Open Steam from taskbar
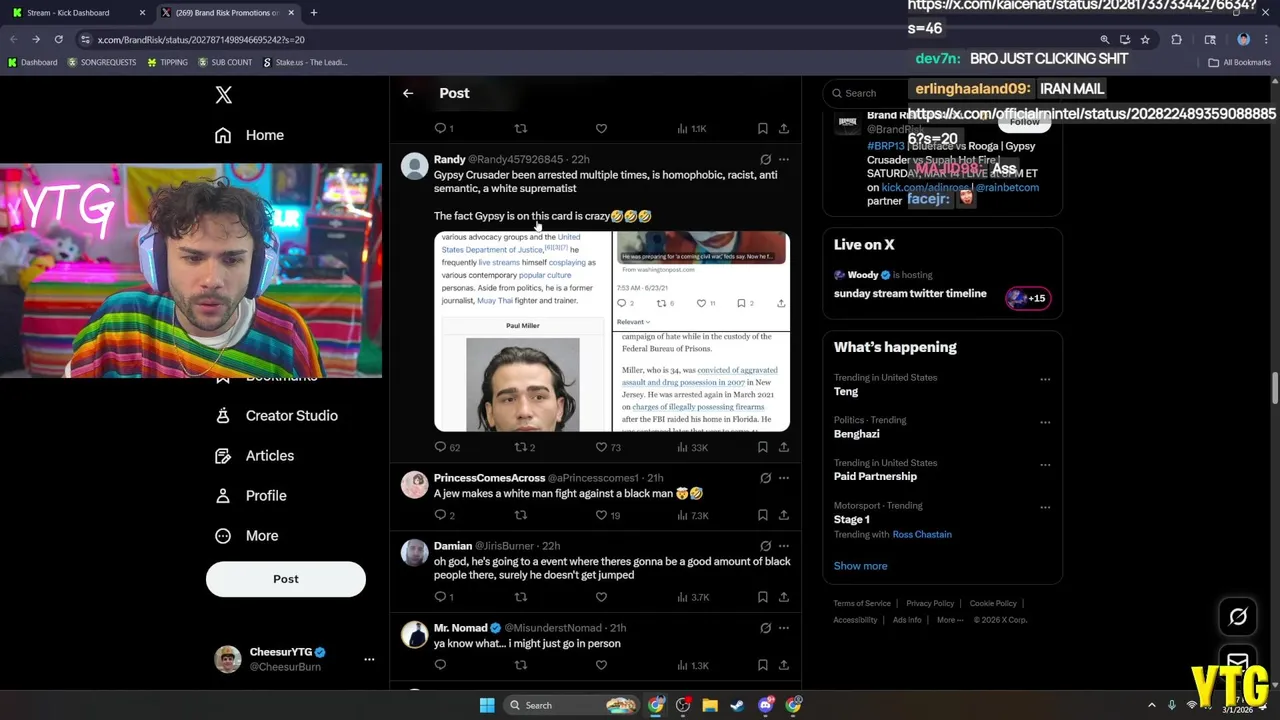This screenshot has width=1280, height=720. tap(737, 705)
